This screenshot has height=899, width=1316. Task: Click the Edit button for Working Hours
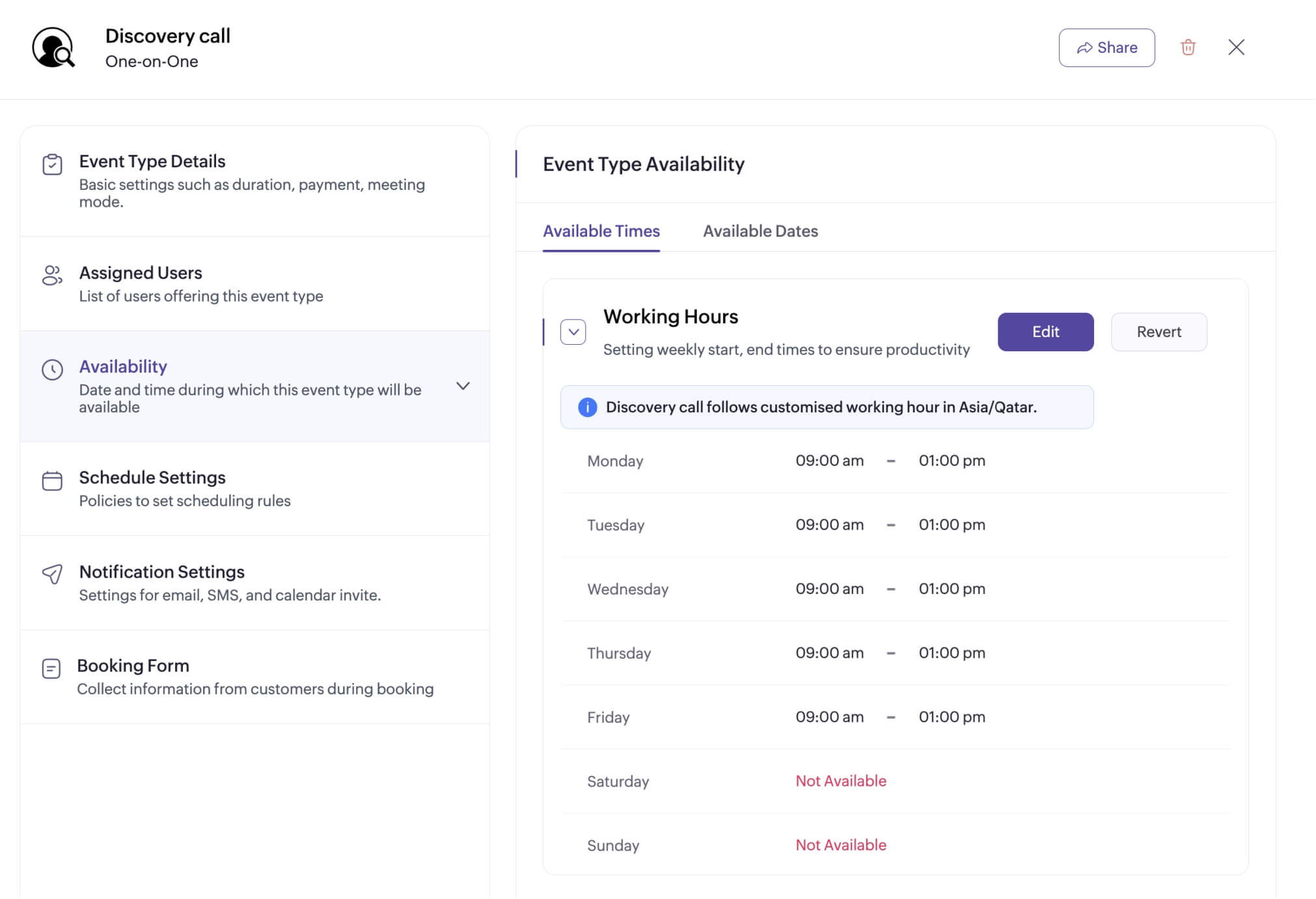pos(1046,332)
